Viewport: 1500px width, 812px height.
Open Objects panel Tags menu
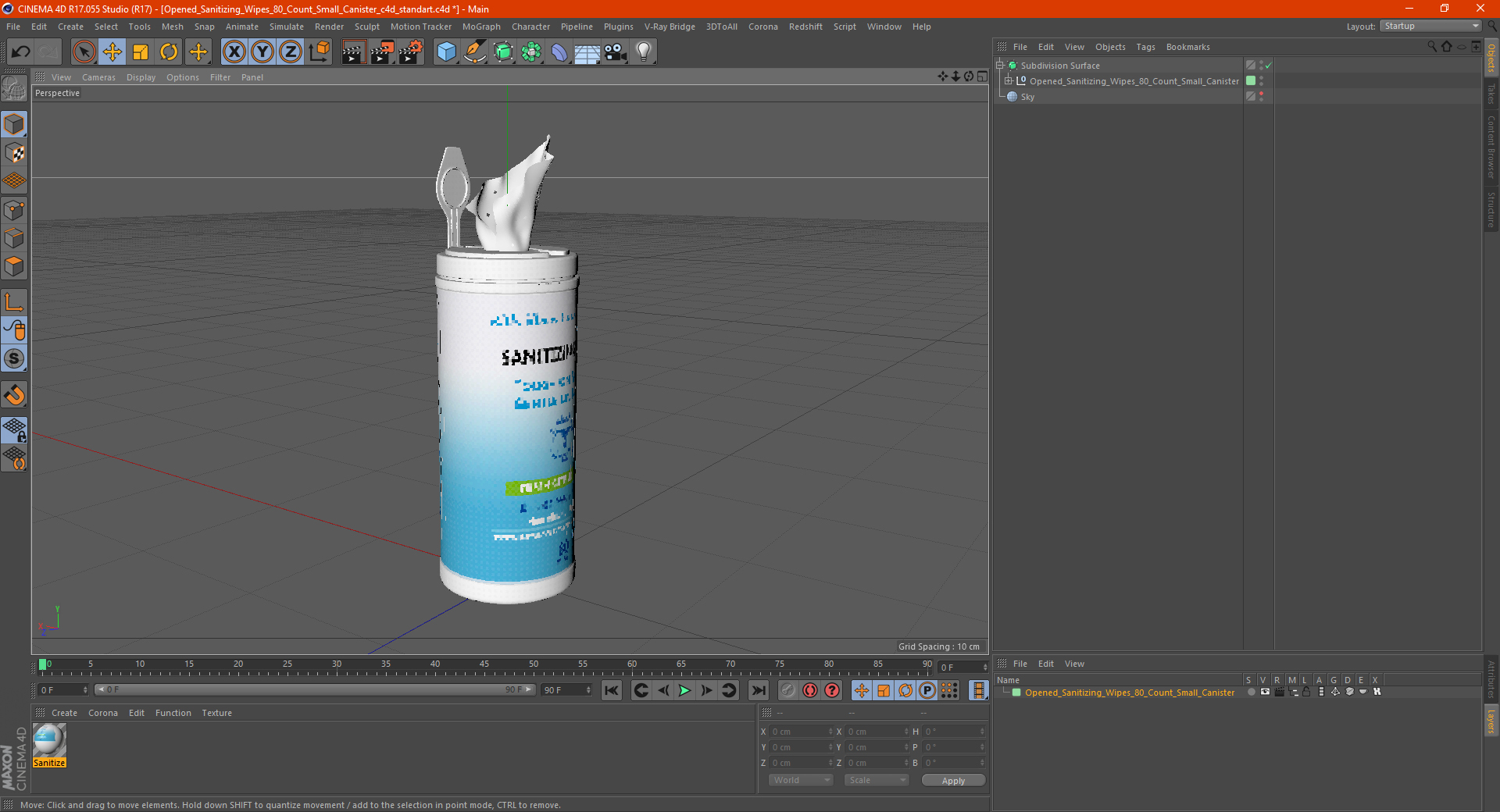click(1145, 47)
